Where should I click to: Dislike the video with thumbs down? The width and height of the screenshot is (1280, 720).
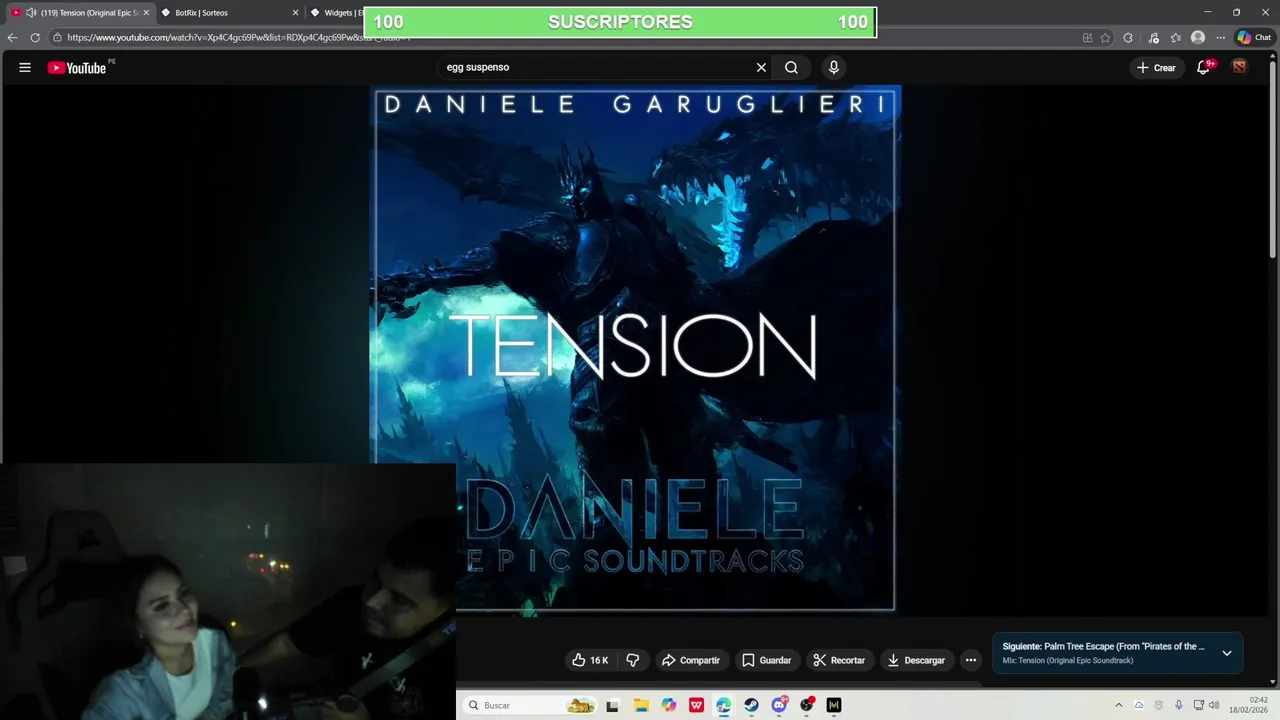632,660
